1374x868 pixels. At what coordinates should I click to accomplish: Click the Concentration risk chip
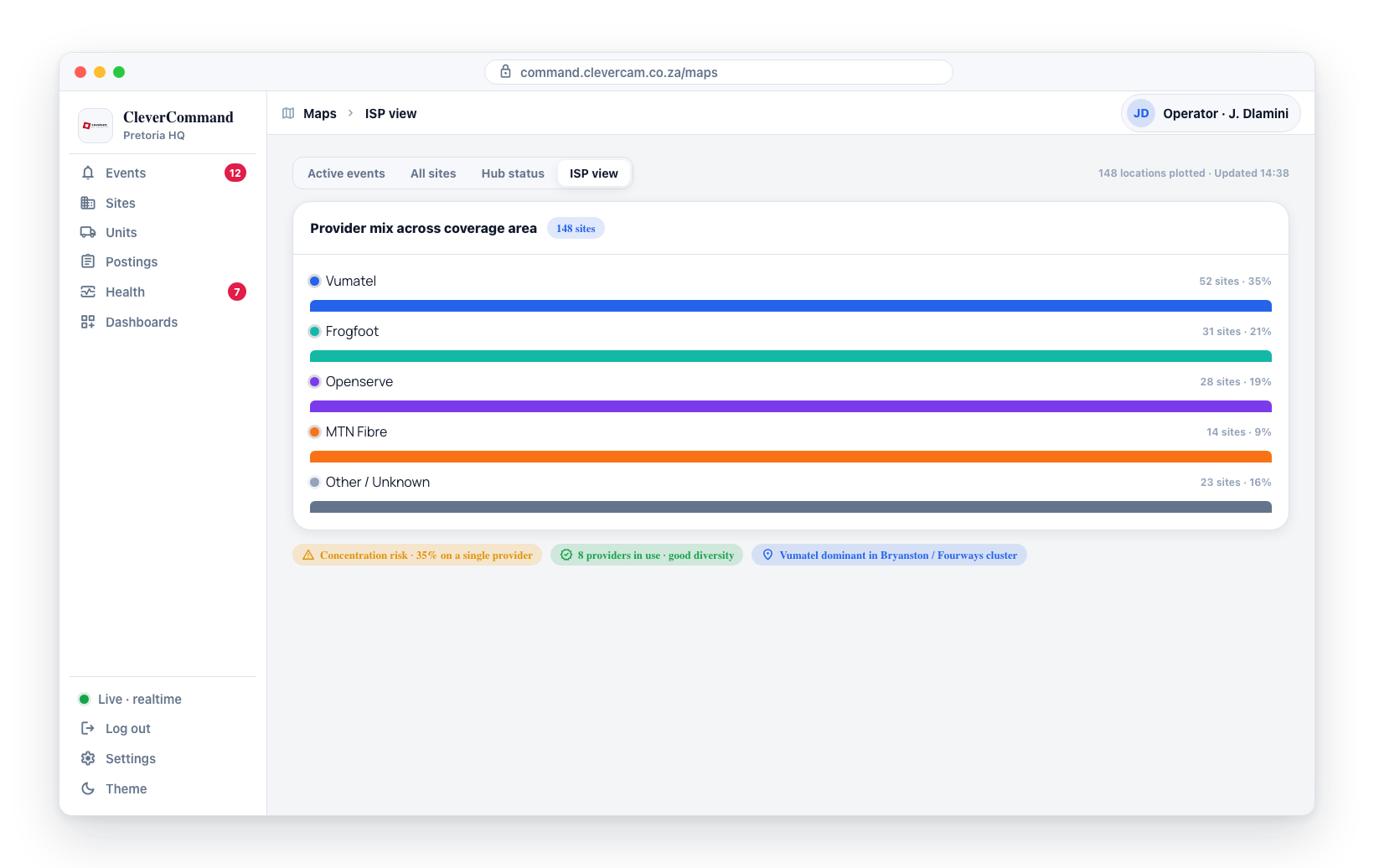click(x=417, y=555)
